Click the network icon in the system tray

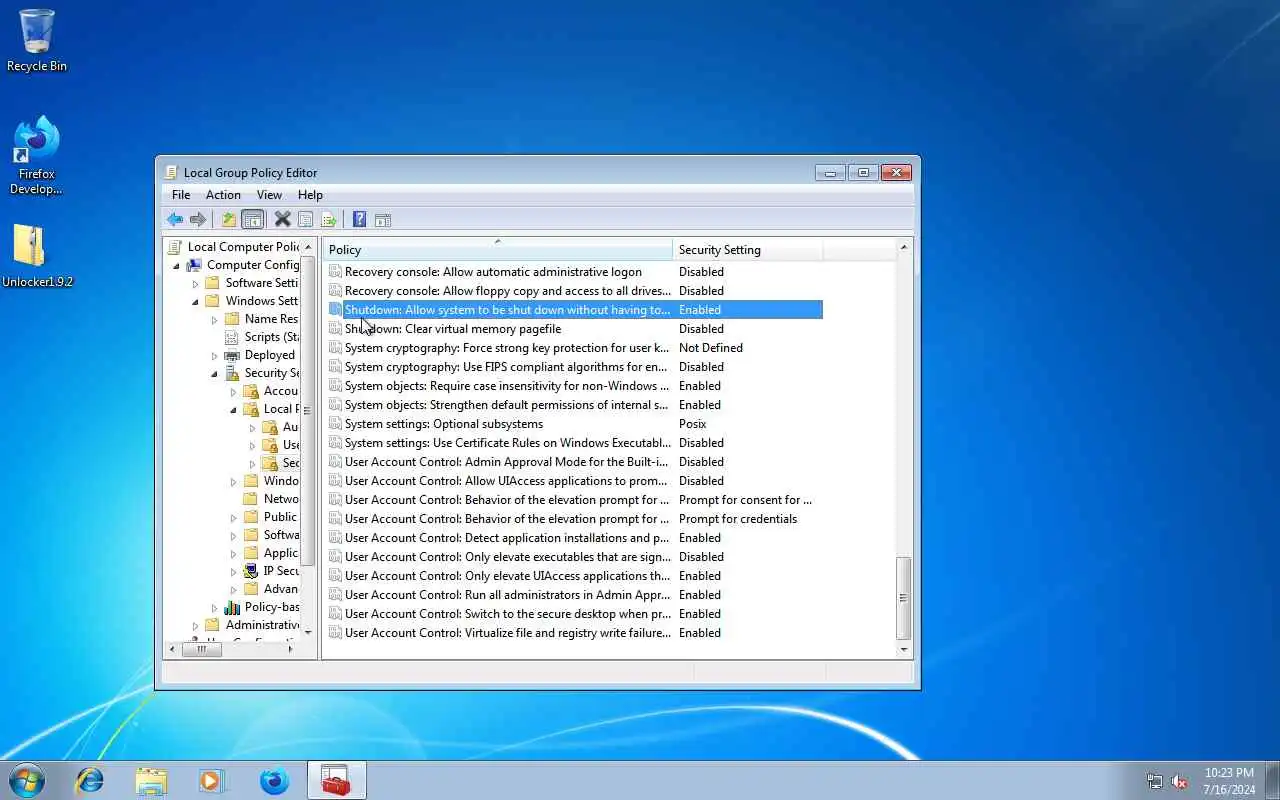[x=1155, y=781]
